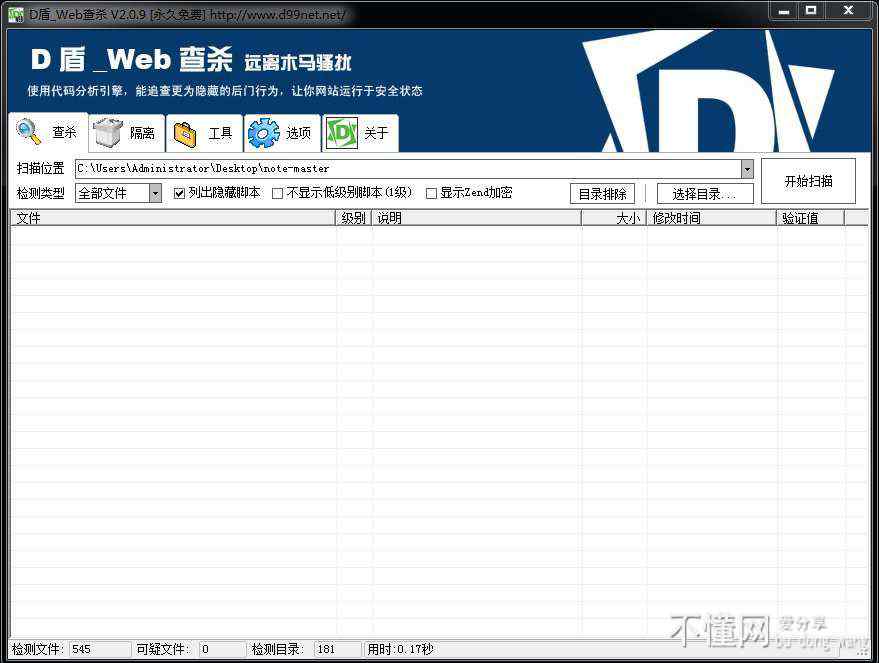The width and height of the screenshot is (879, 663).
Task: Open the 选项 tab label
Action: (x=298, y=133)
